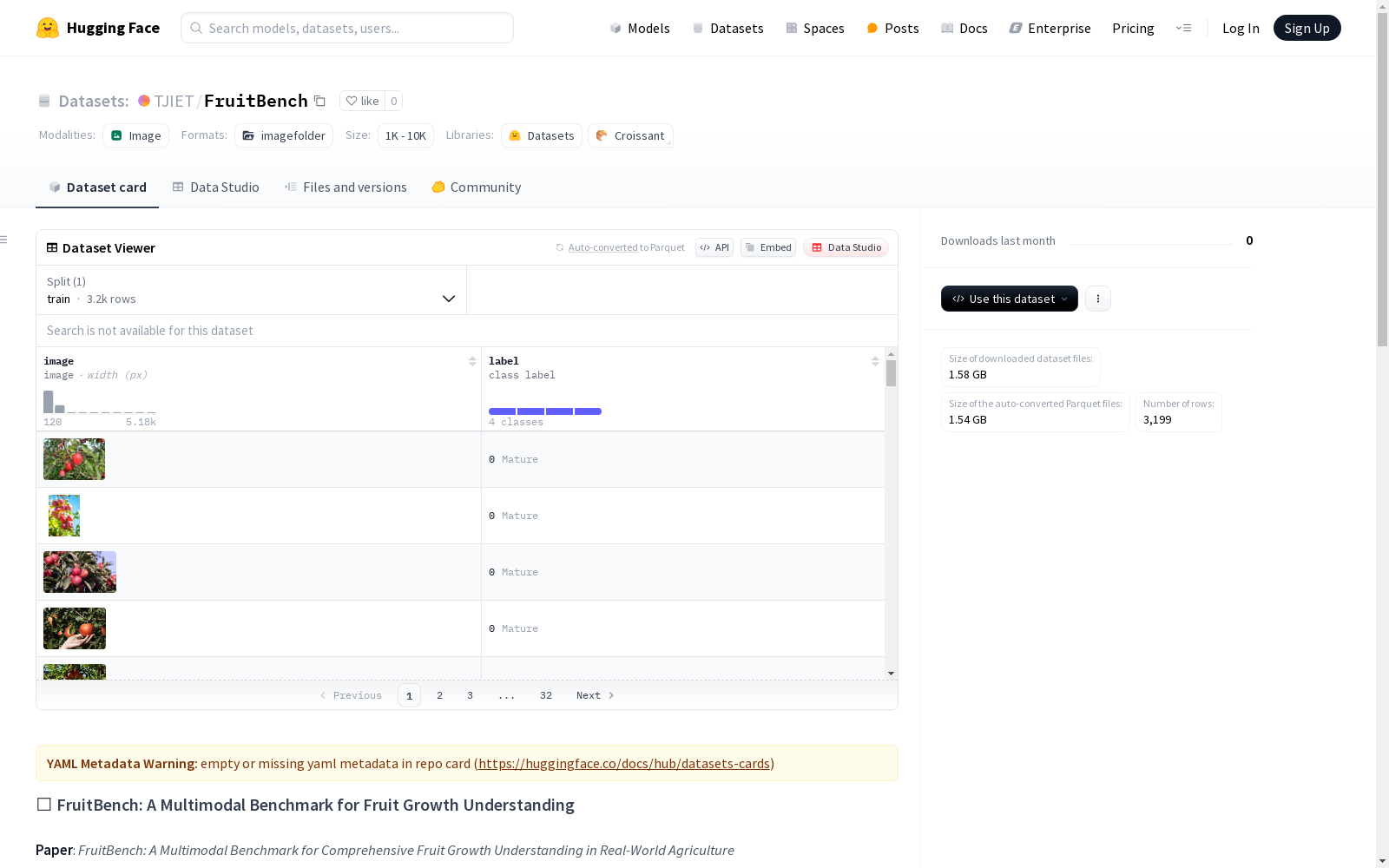Click the label class distribution bar
Image resolution: width=1389 pixels, height=868 pixels.
point(545,411)
